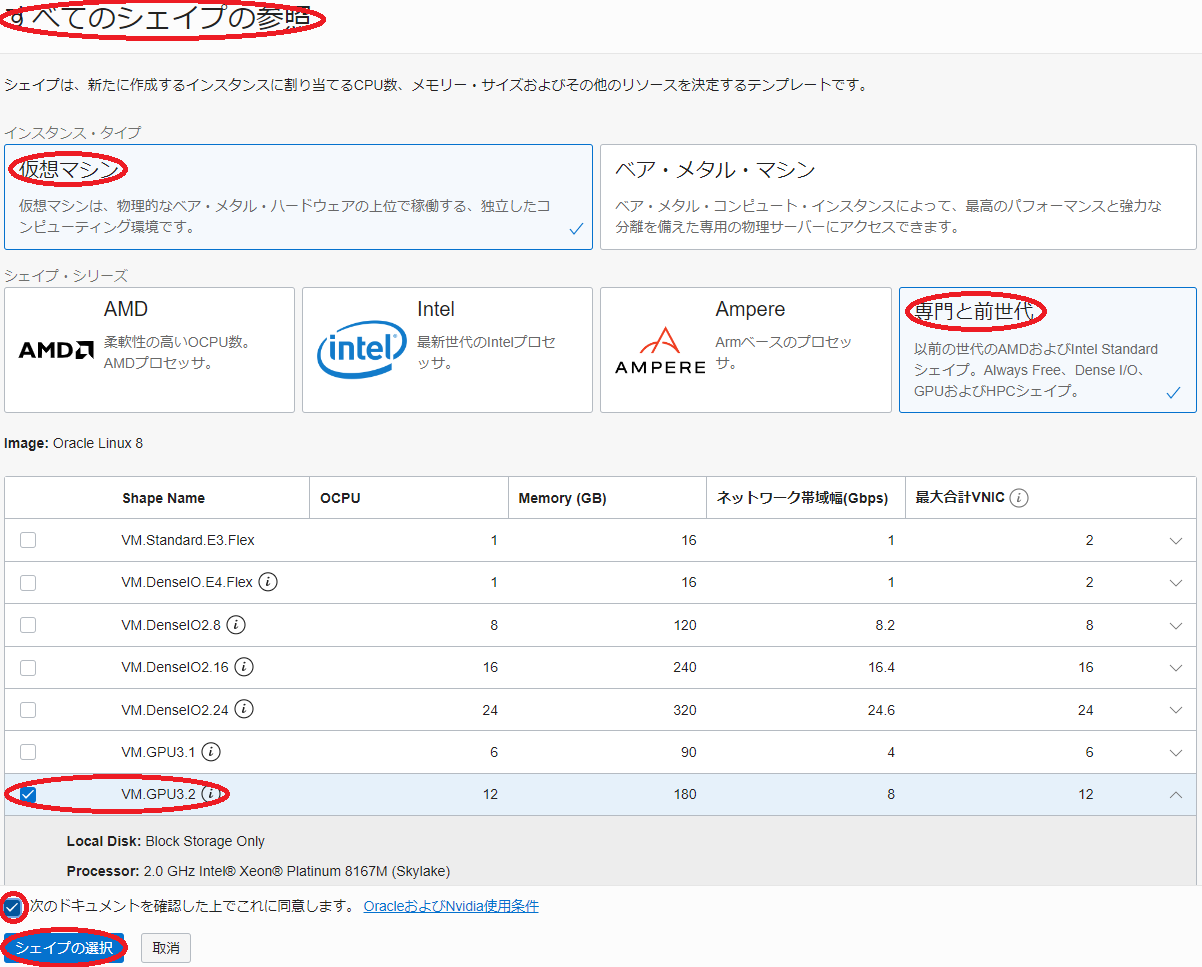Image resolution: width=1202 pixels, height=967 pixels.
Task: Click the 取消 button
Action: click(x=166, y=948)
